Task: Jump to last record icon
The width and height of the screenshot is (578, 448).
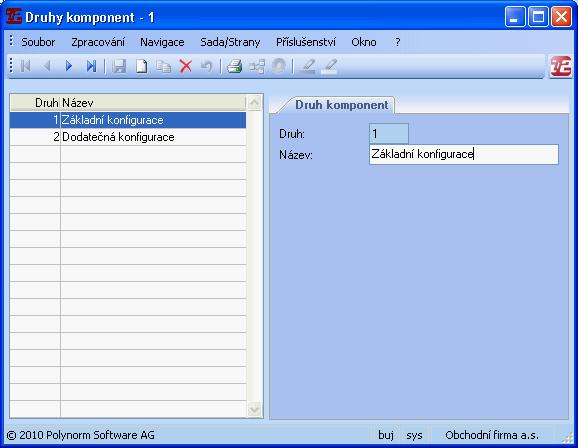Action: pos(91,66)
